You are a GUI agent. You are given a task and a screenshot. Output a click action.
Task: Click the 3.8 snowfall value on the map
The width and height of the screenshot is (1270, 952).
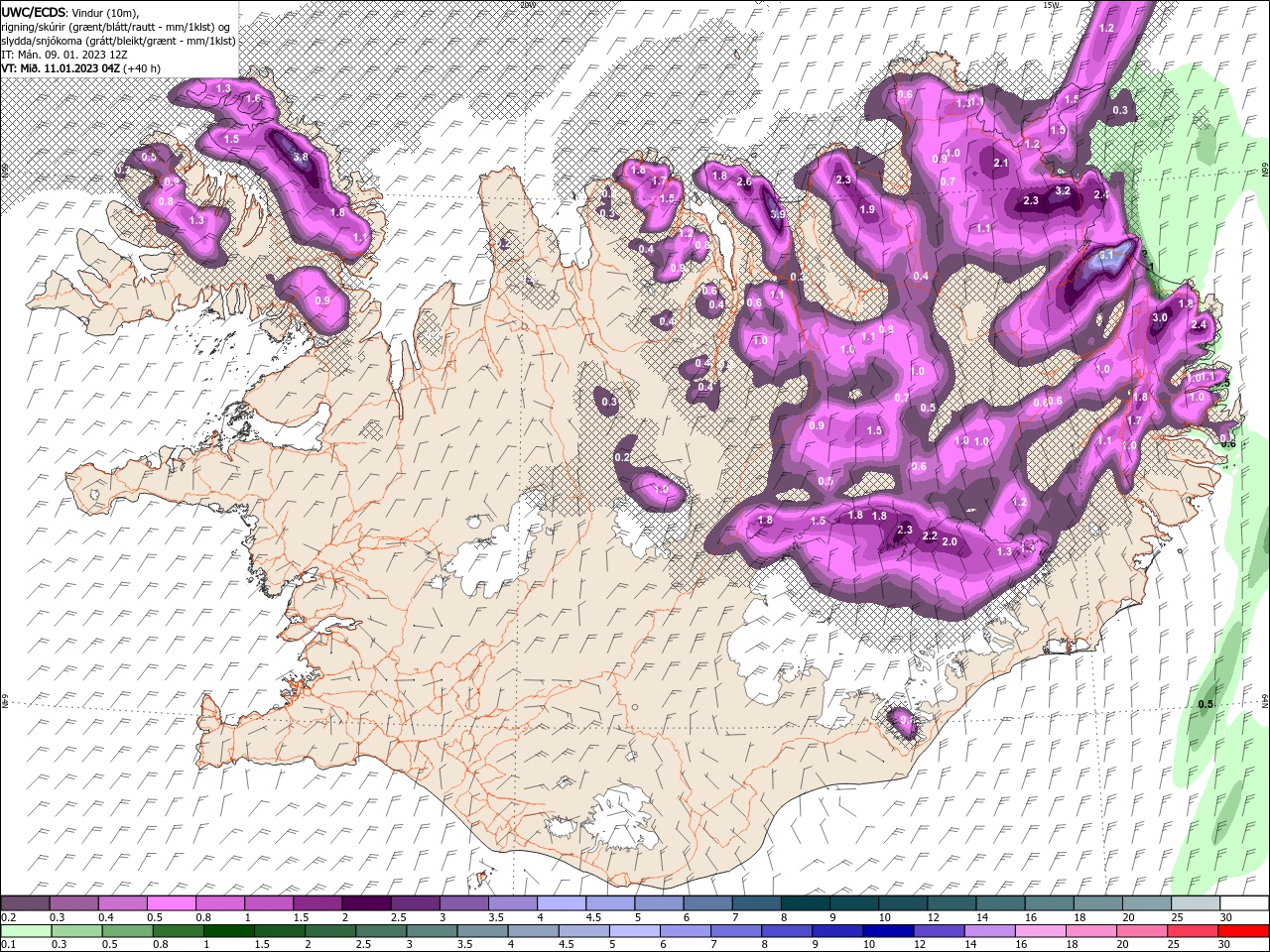coord(301,157)
